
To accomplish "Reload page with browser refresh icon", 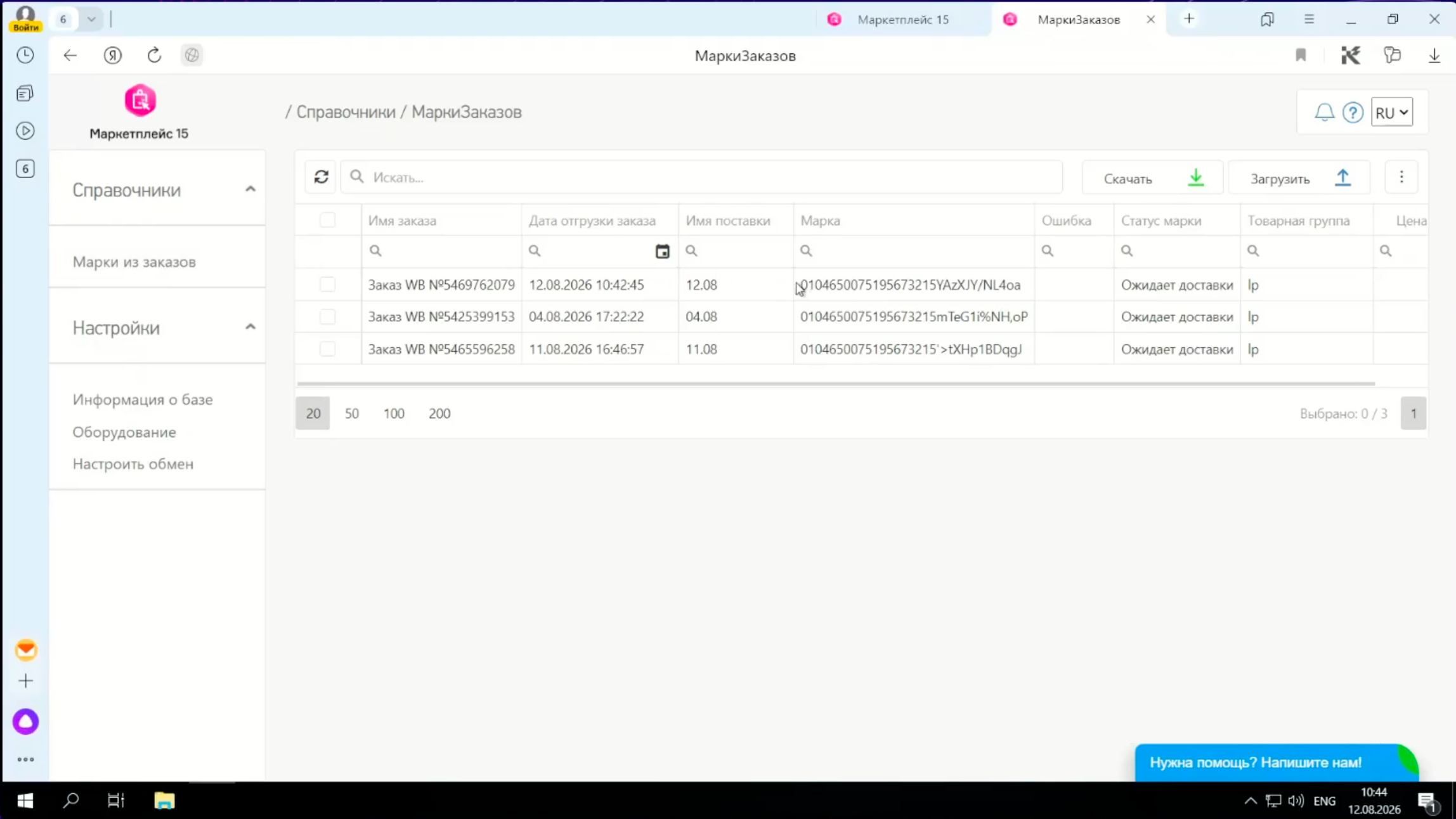I will [x=154, y=55].
